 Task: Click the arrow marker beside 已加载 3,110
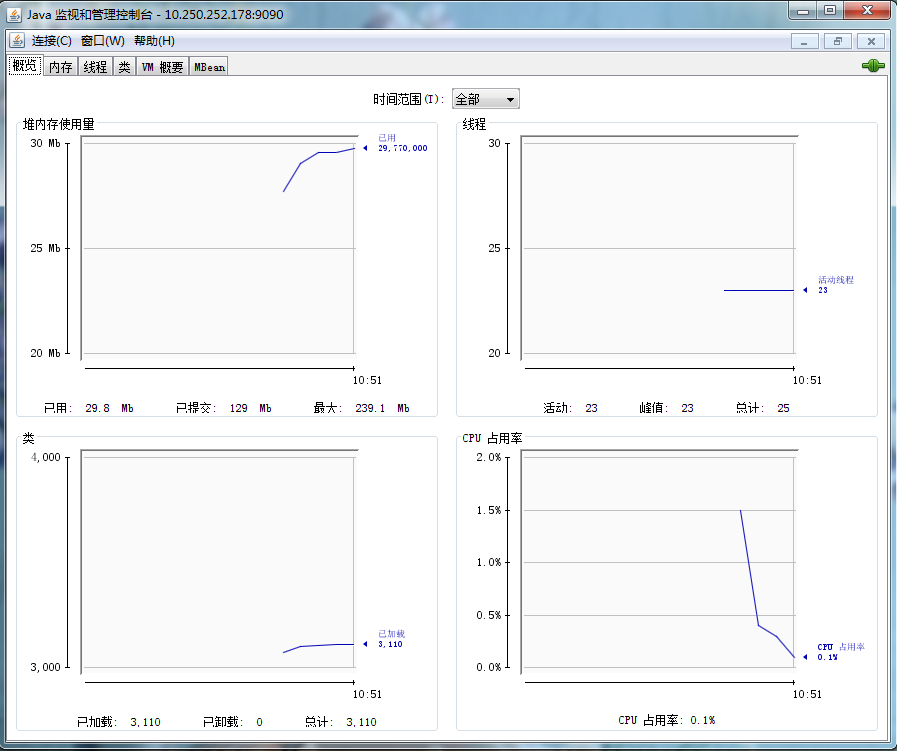[364, 645]
